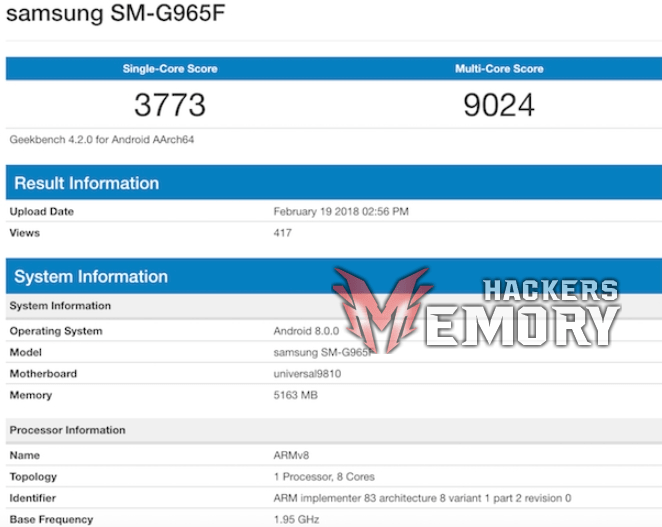The height and width of the screenshot is (527, 662).
Task: Click the Multi-Core Score header
Action: point(499,69)
